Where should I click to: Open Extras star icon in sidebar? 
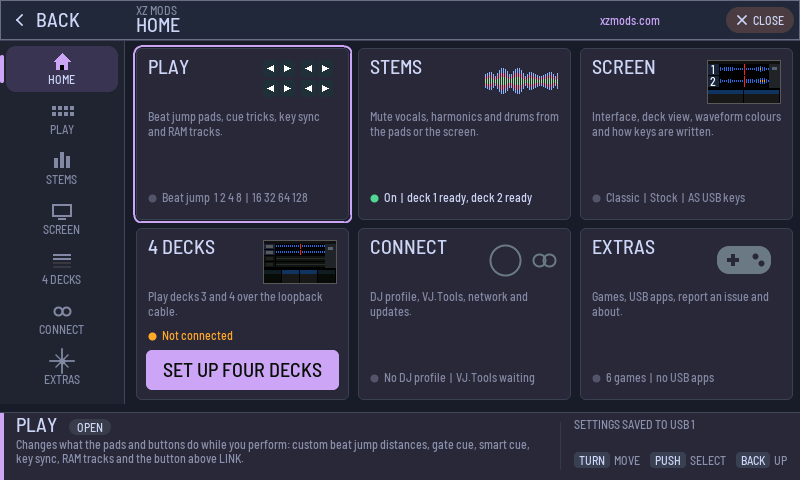tap(62, 361)
